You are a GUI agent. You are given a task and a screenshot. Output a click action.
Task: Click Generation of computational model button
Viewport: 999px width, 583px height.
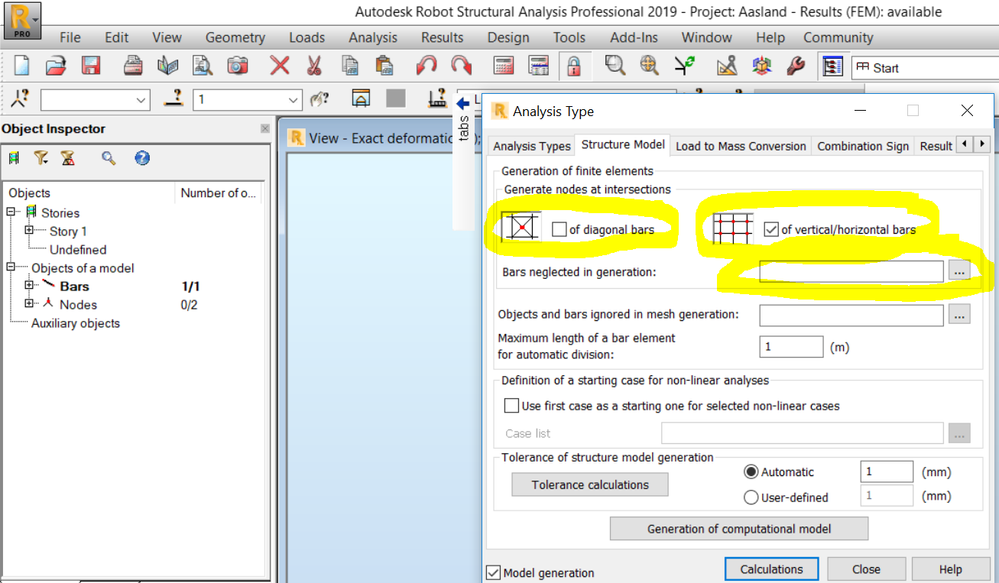click(x=739, y=529)
